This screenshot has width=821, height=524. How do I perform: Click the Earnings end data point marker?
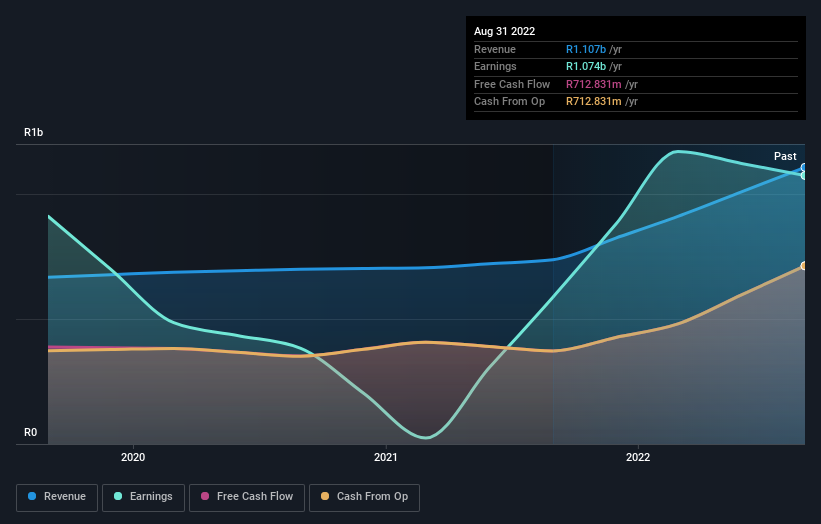click(804, 175)
